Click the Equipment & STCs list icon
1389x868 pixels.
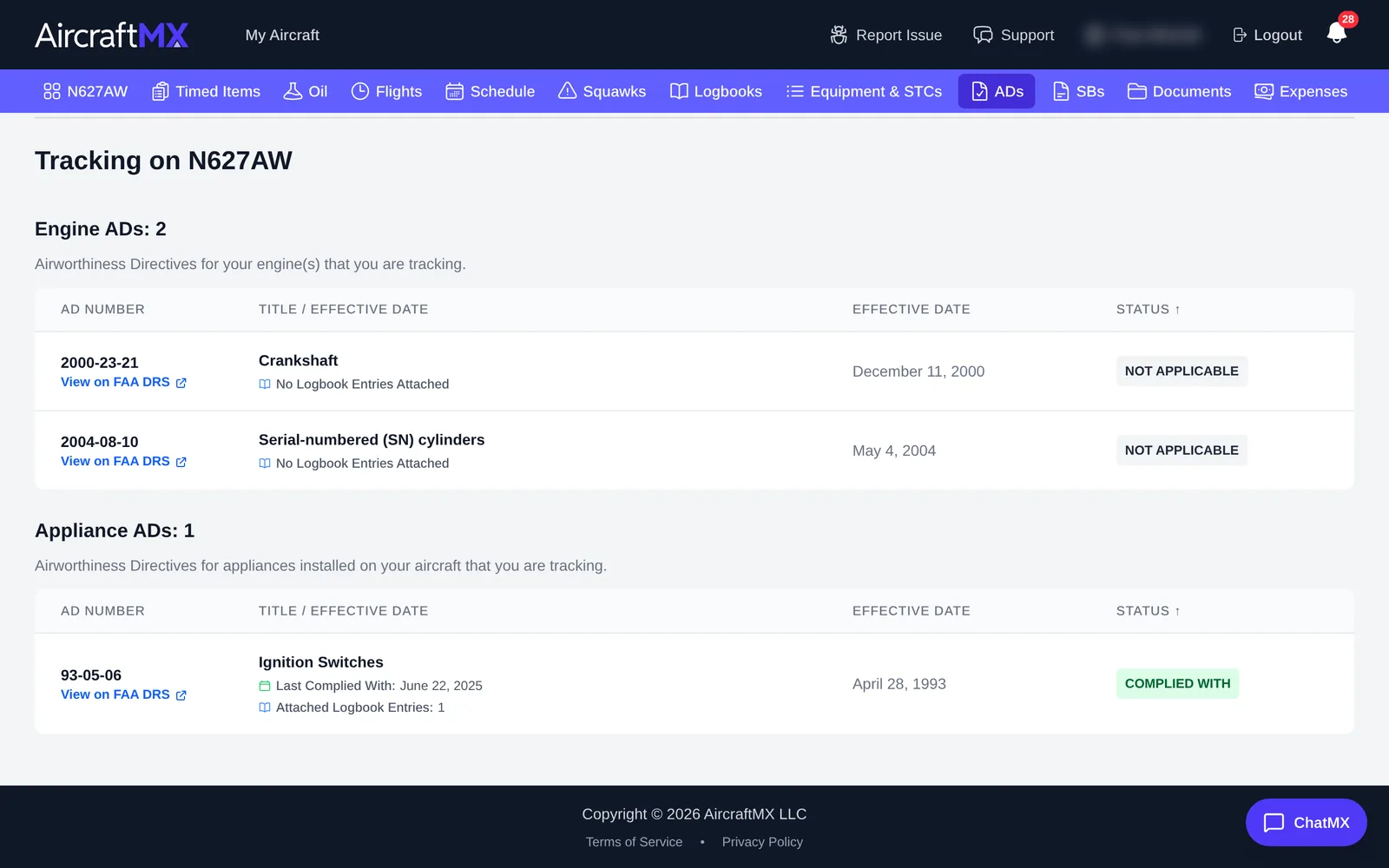(x=795, y=91)
